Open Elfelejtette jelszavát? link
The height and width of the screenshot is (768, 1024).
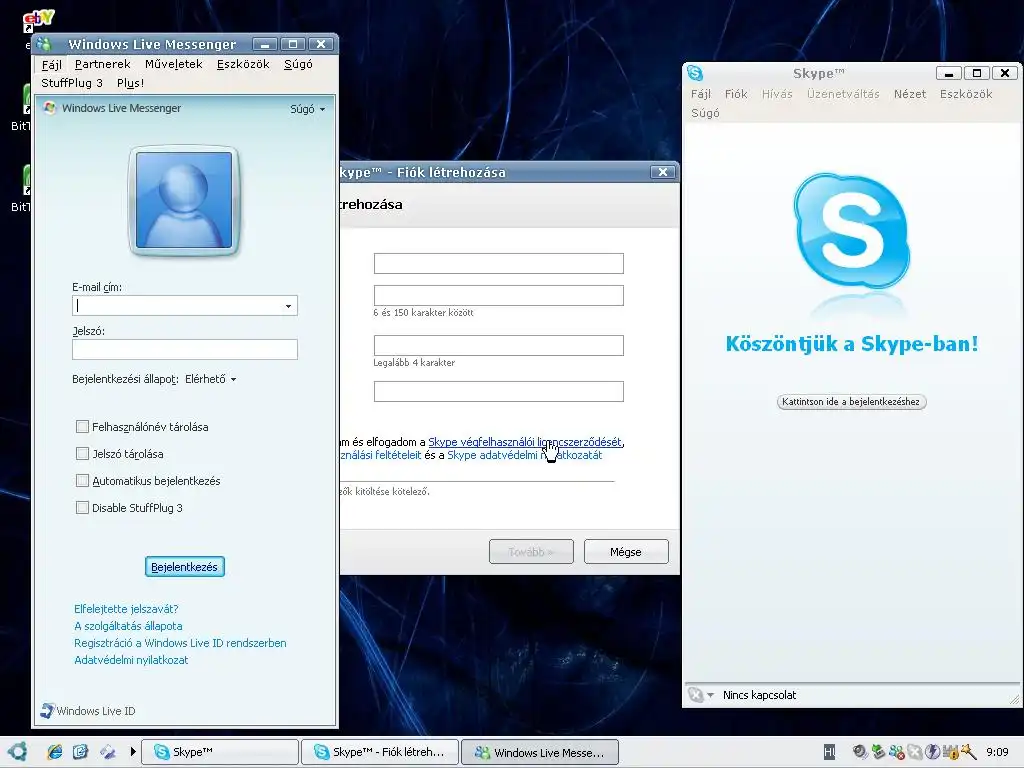click(126, 609)
